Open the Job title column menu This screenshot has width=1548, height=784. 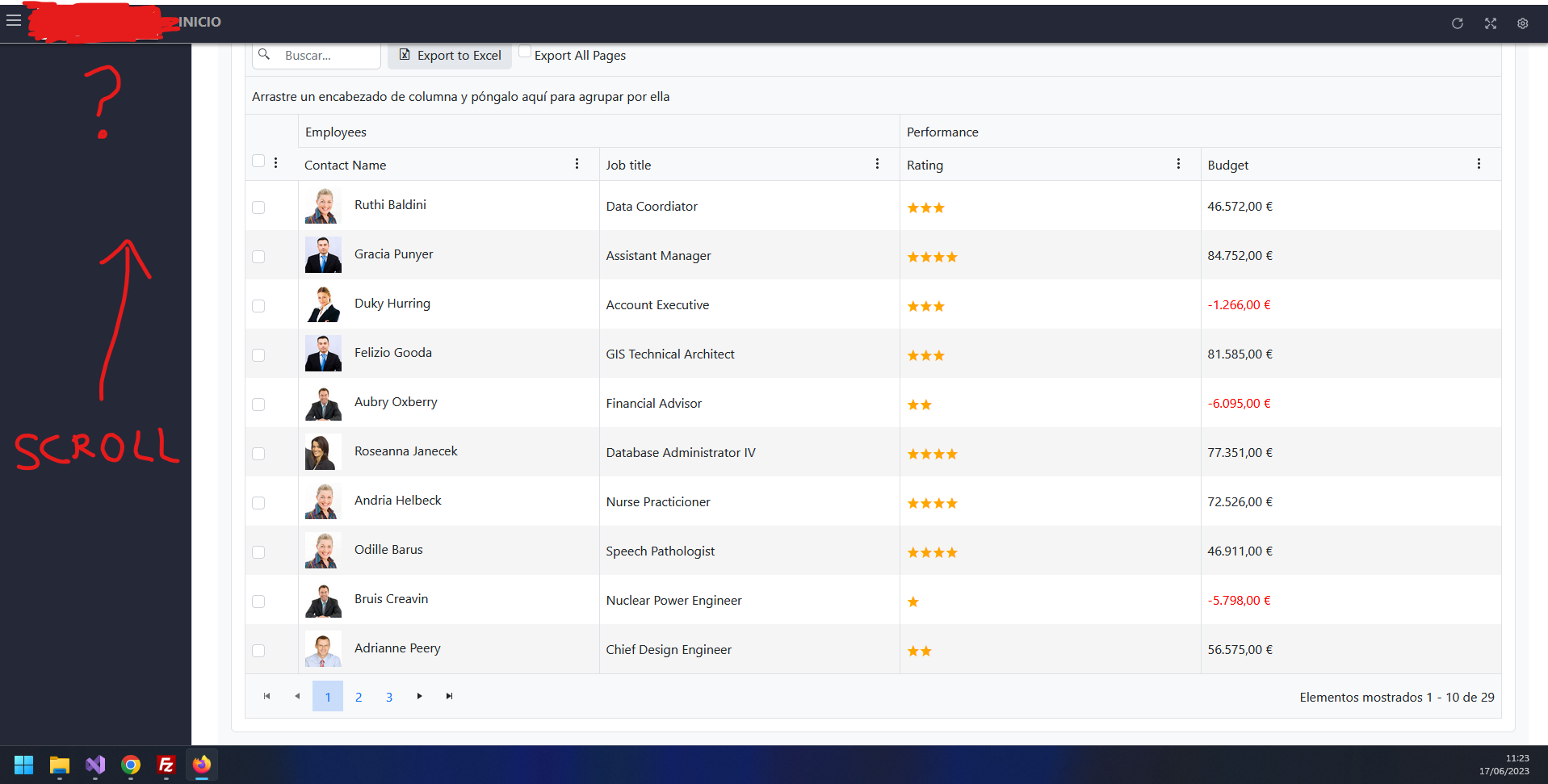coord(877,164)
